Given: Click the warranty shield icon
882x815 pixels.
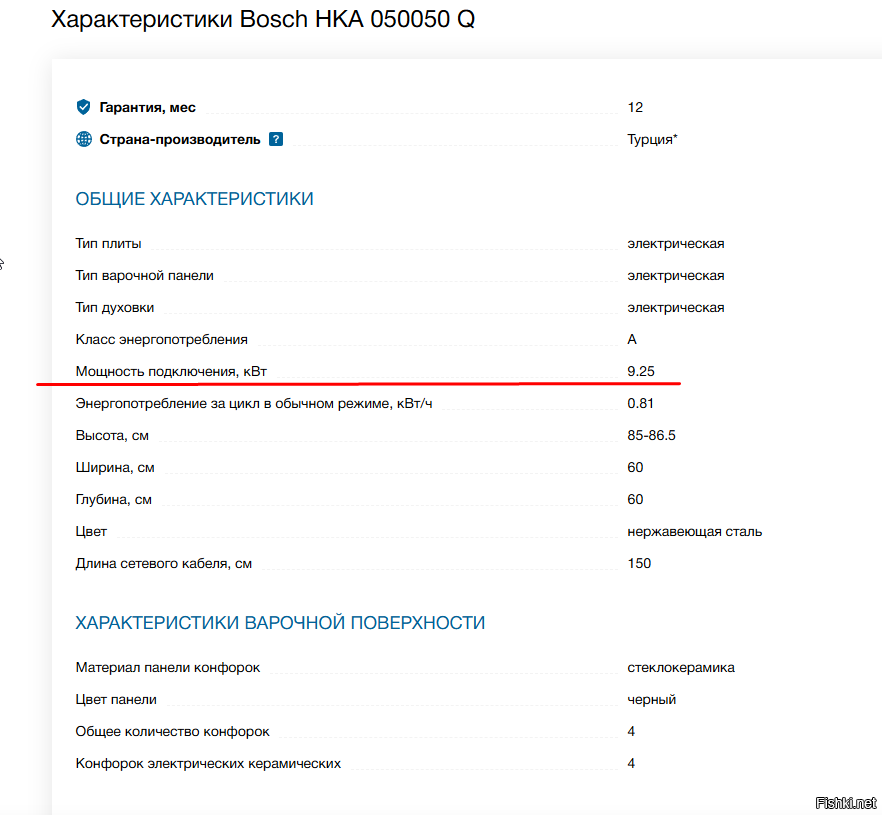Looking at the screenshot, I should pyautogui.click(x=83, y=107).
